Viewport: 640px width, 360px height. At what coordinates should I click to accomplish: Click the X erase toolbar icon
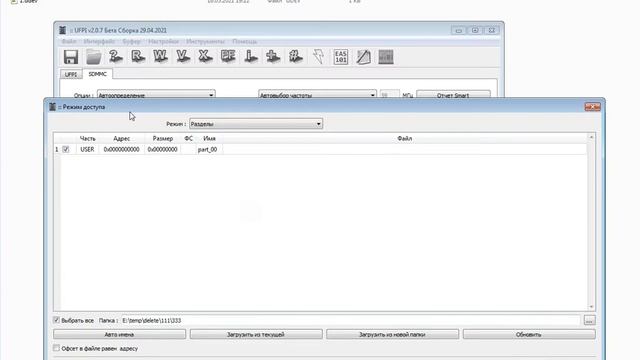(205, 57)
